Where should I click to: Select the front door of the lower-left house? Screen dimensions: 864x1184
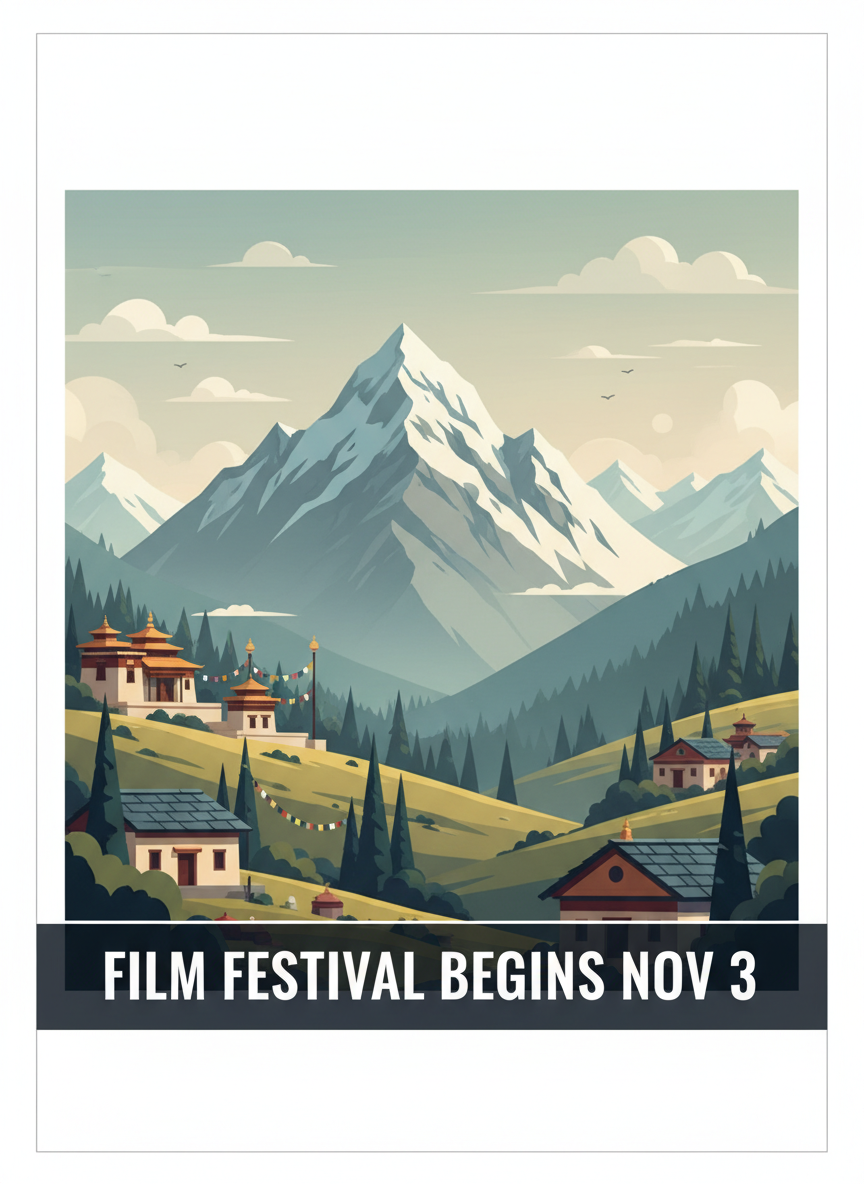point(186,868)
